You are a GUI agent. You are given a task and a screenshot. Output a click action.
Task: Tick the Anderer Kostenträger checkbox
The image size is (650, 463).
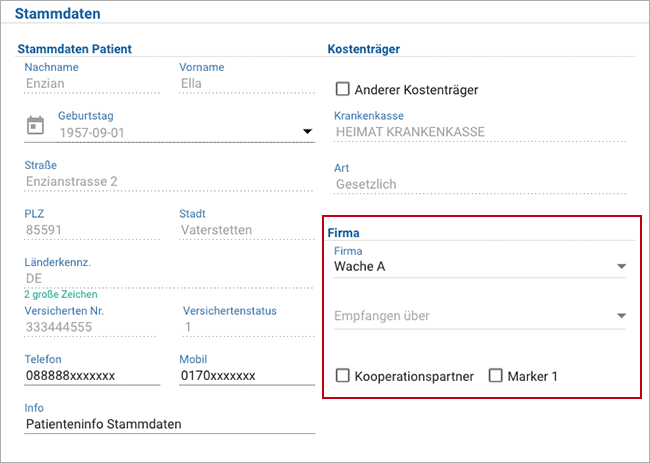pyautogui.click(x=342, y=89)
